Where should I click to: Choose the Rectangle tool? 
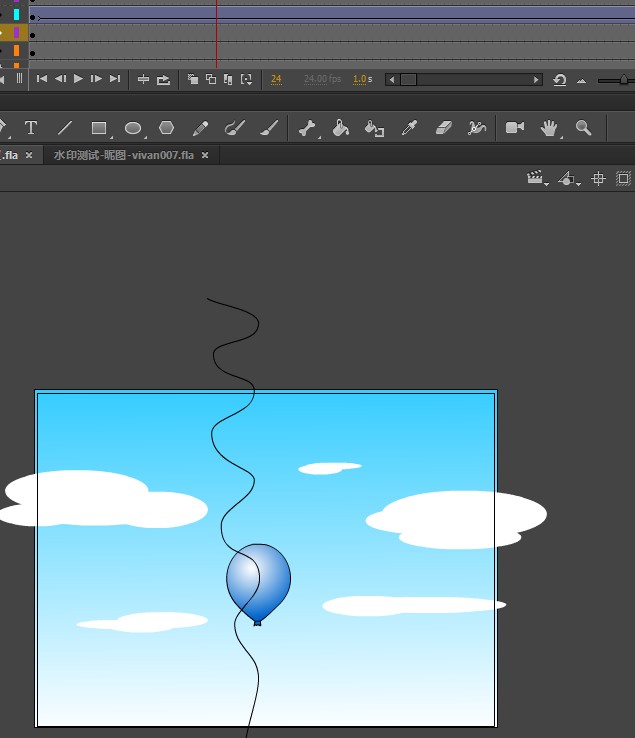[99, 128]
